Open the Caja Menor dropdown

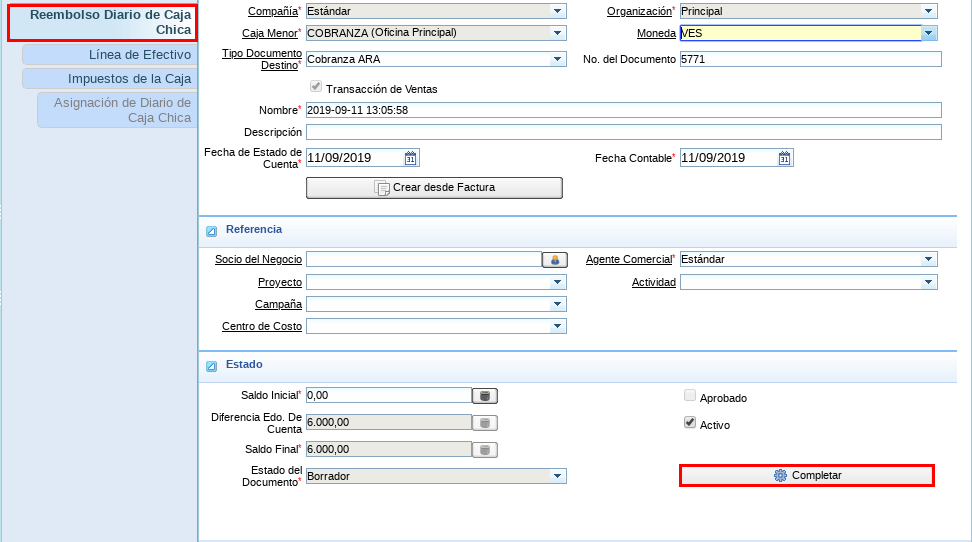pos(557,33)
